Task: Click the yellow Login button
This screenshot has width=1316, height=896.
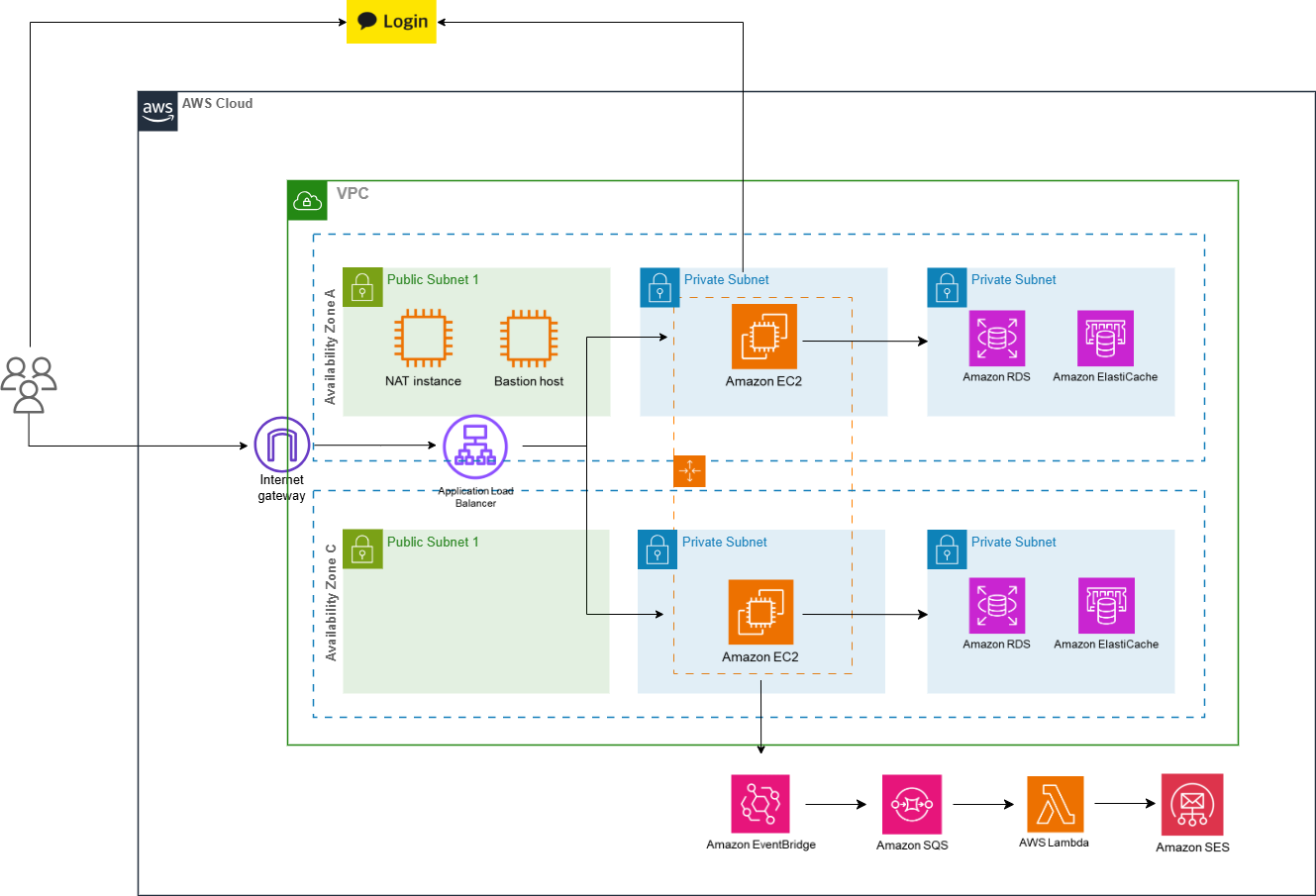Action: [x=391, y=22]
